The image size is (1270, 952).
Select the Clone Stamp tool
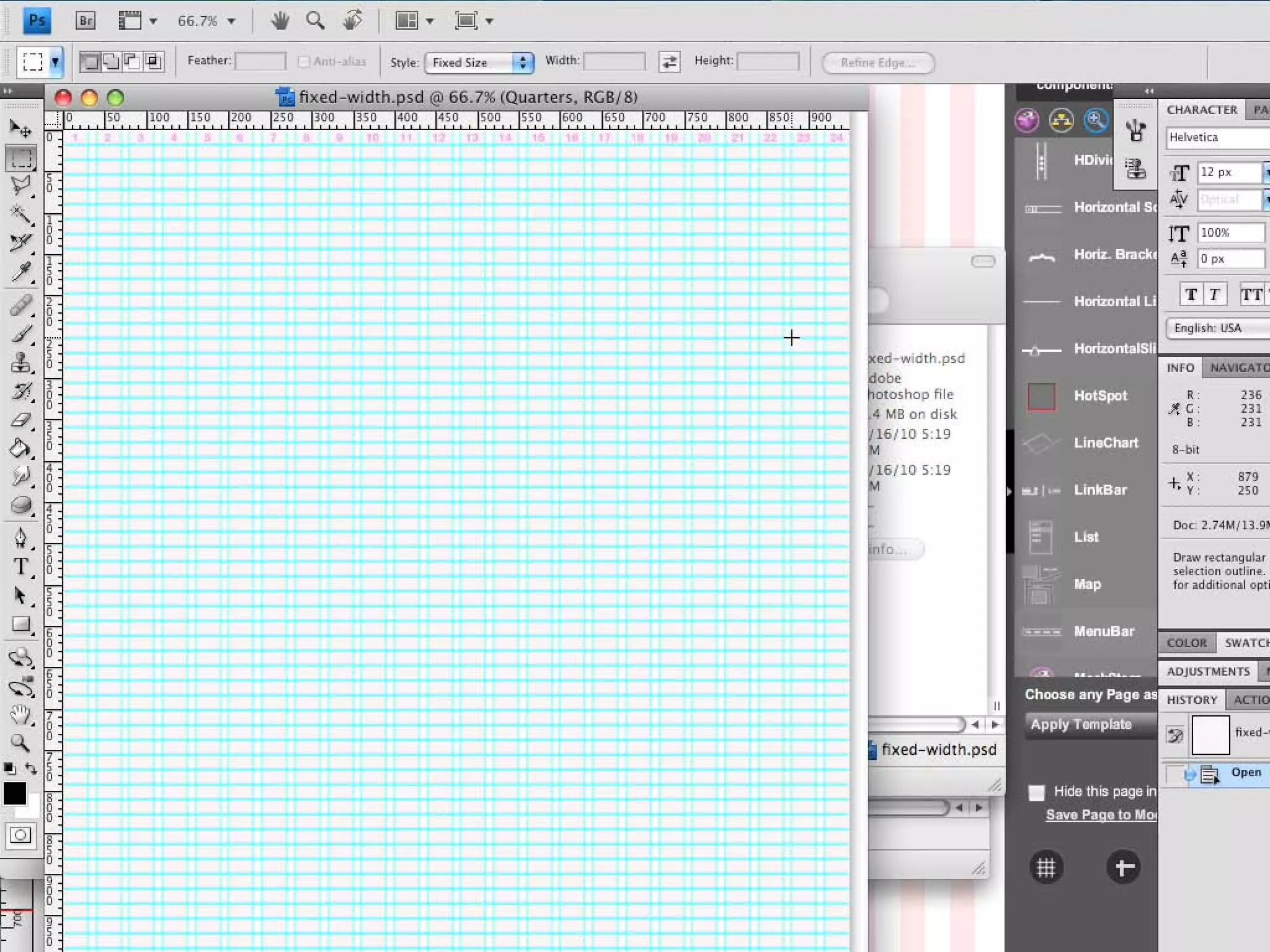click(x=20, y=363)
